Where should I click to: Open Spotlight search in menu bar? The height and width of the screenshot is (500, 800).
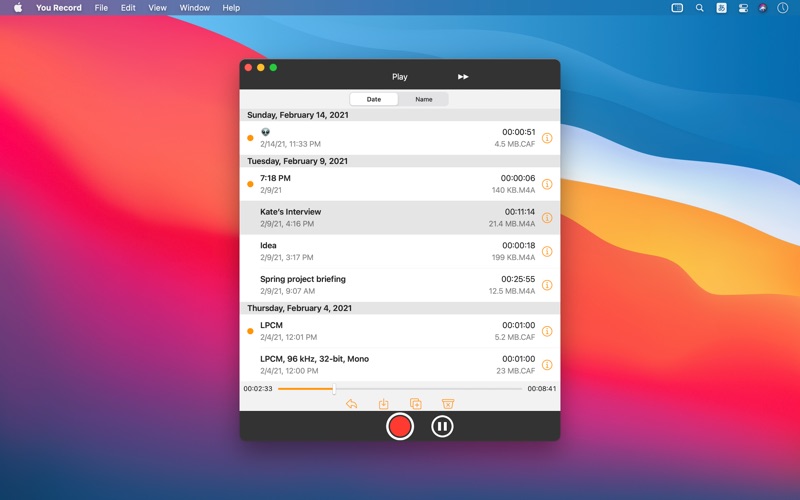coord(700,8)
